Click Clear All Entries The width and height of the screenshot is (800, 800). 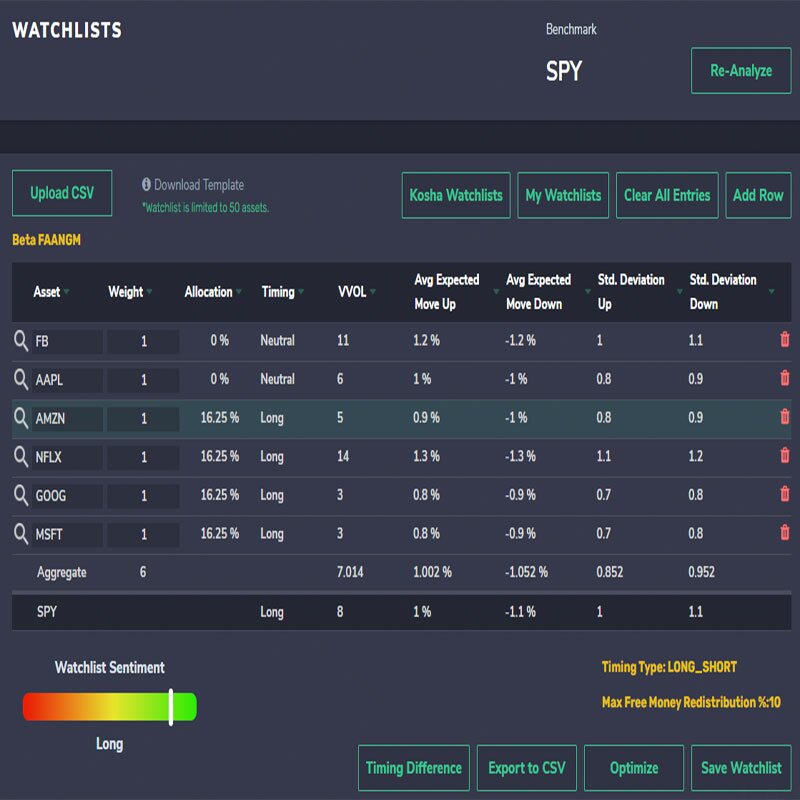(667, 195)
